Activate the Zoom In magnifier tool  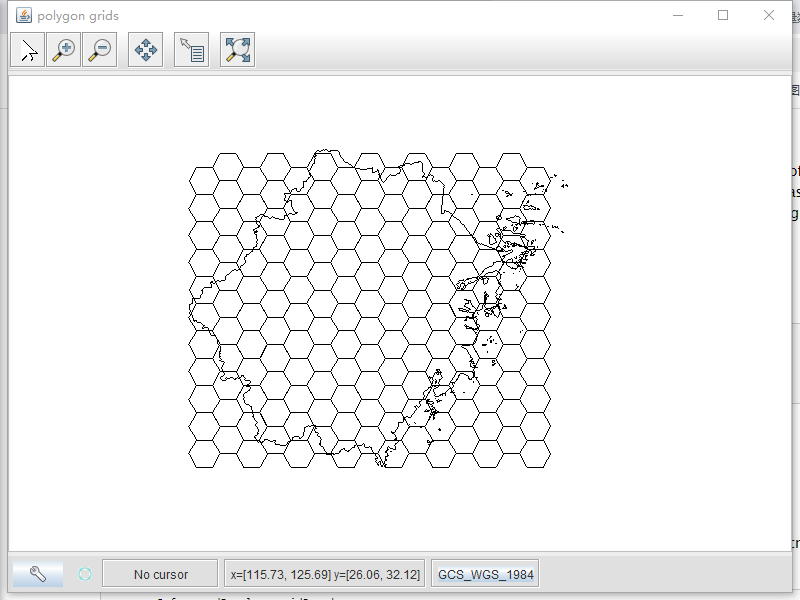point(62,48)
